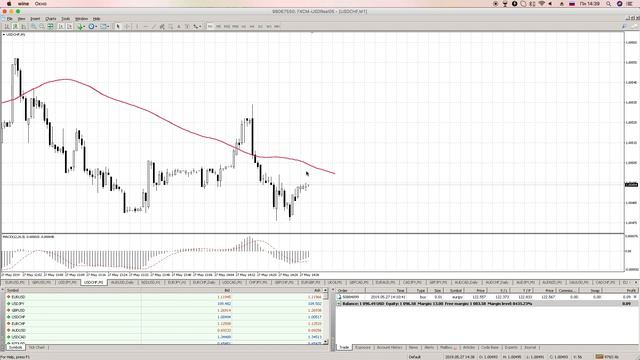This screenshot has width=640, height=360.
Task: Open the Journal terminal tab
Action: [x=530, y=347]
